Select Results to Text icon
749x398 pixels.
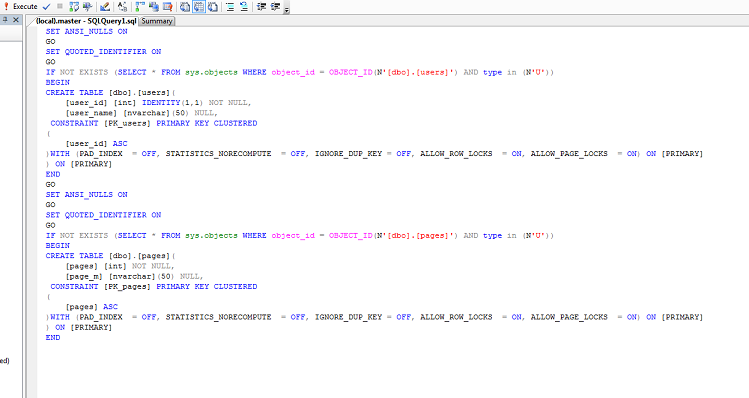click(185, 7)
